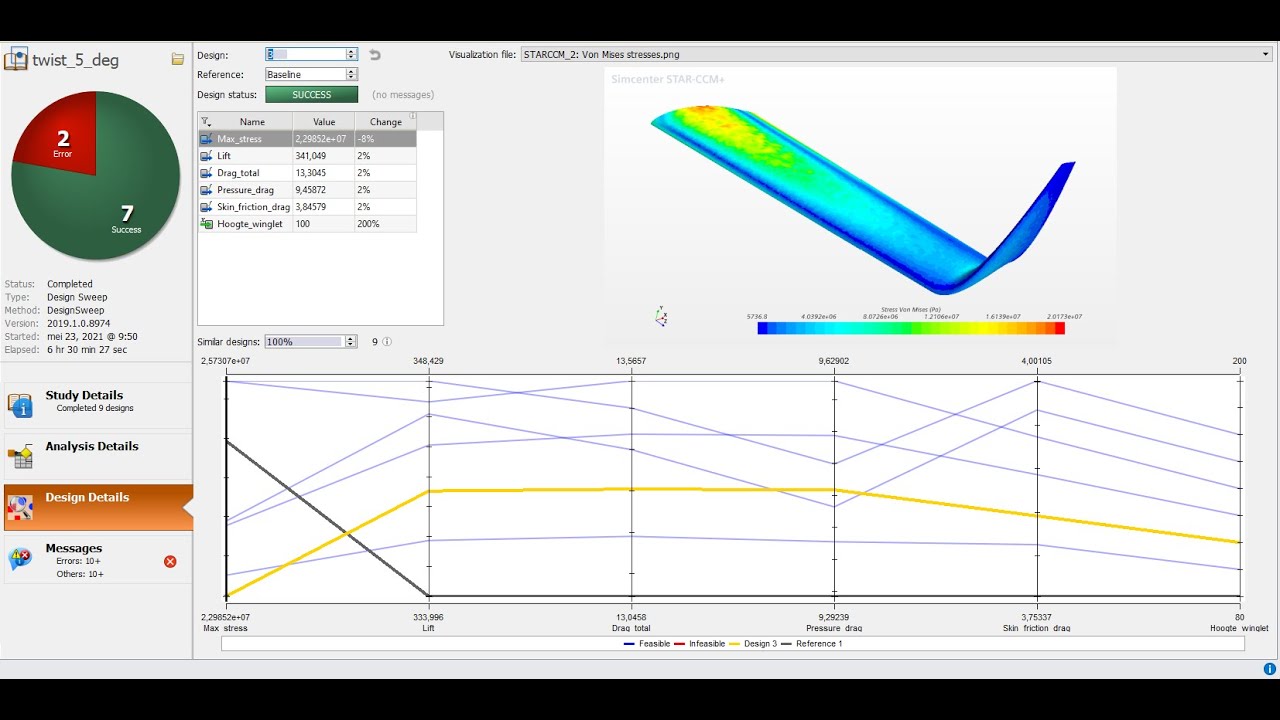The height and width of the screenshot is (720, 1280).
Task: Open the Study Details tab
Action: 97,405
